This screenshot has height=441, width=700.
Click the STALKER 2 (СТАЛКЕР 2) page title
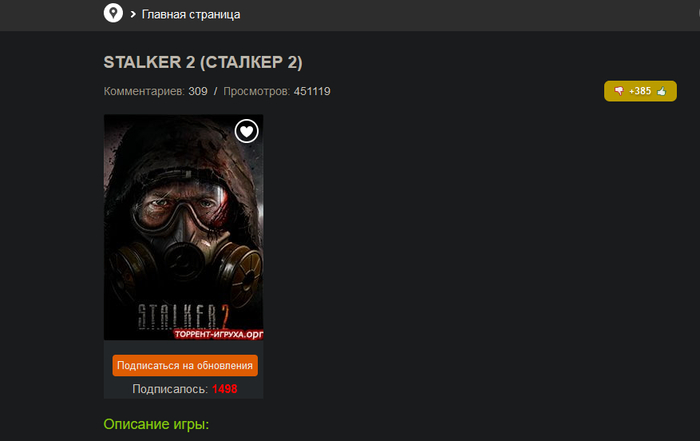coord(203,62)
